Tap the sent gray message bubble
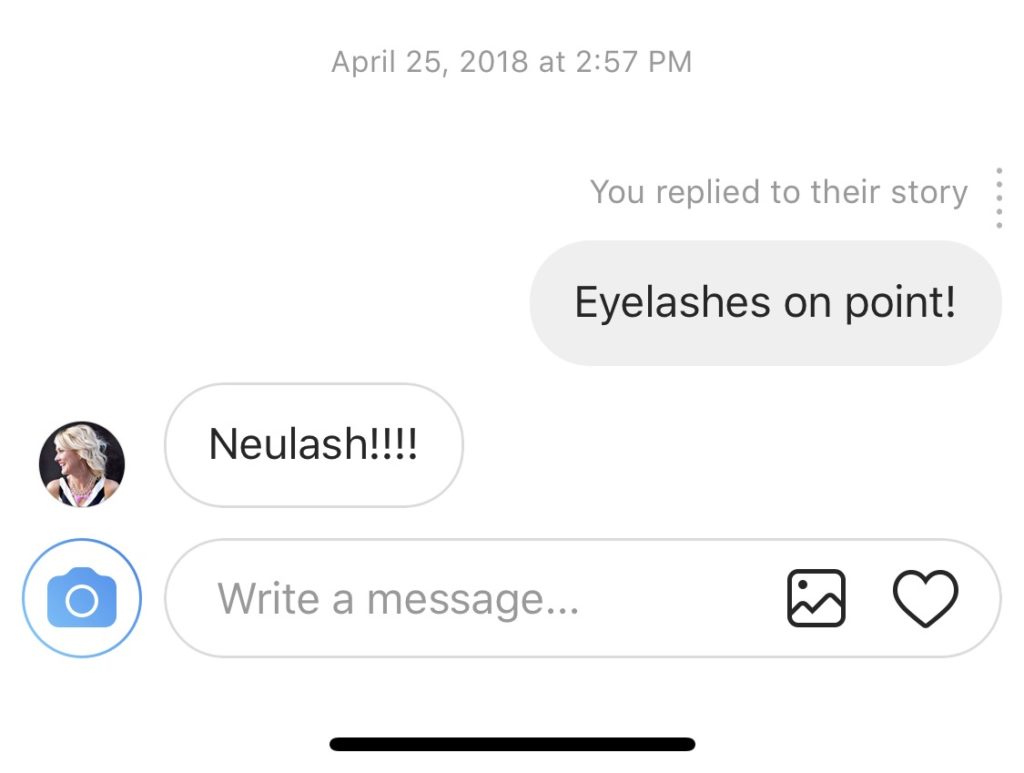1024x773 pixels. [765, 303]
